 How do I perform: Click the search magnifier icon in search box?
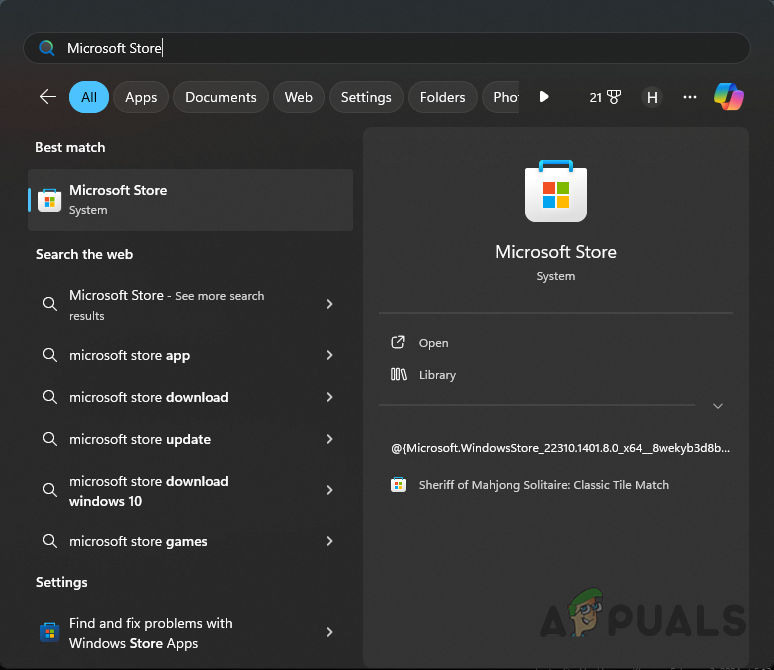tap(47, 48)
